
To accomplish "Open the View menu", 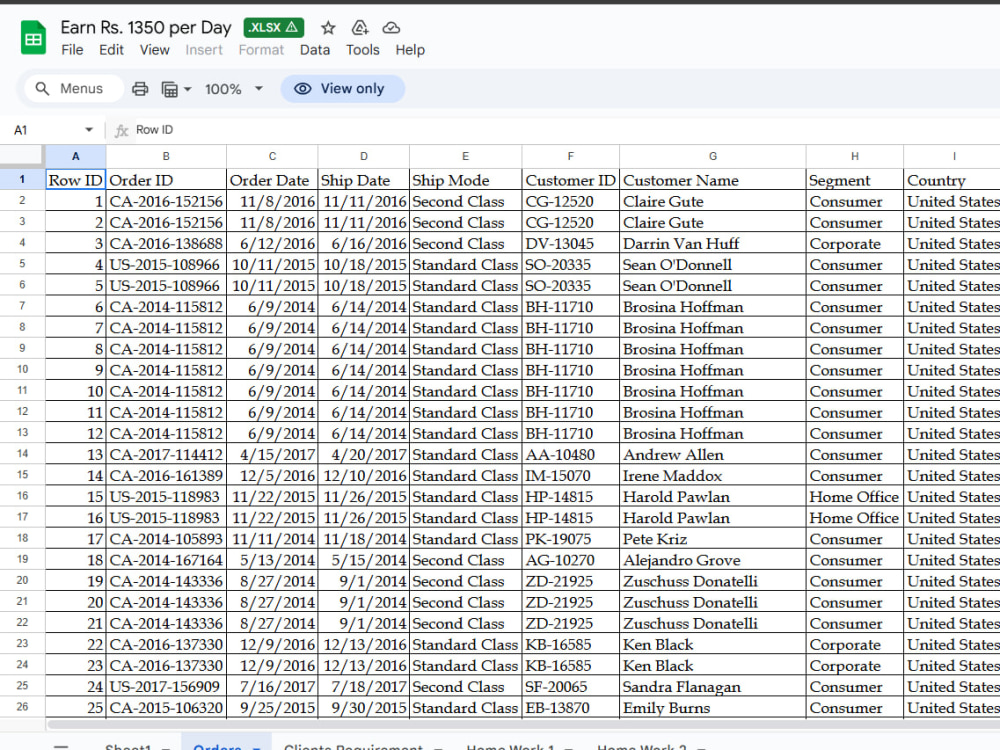I will [154, 50].
